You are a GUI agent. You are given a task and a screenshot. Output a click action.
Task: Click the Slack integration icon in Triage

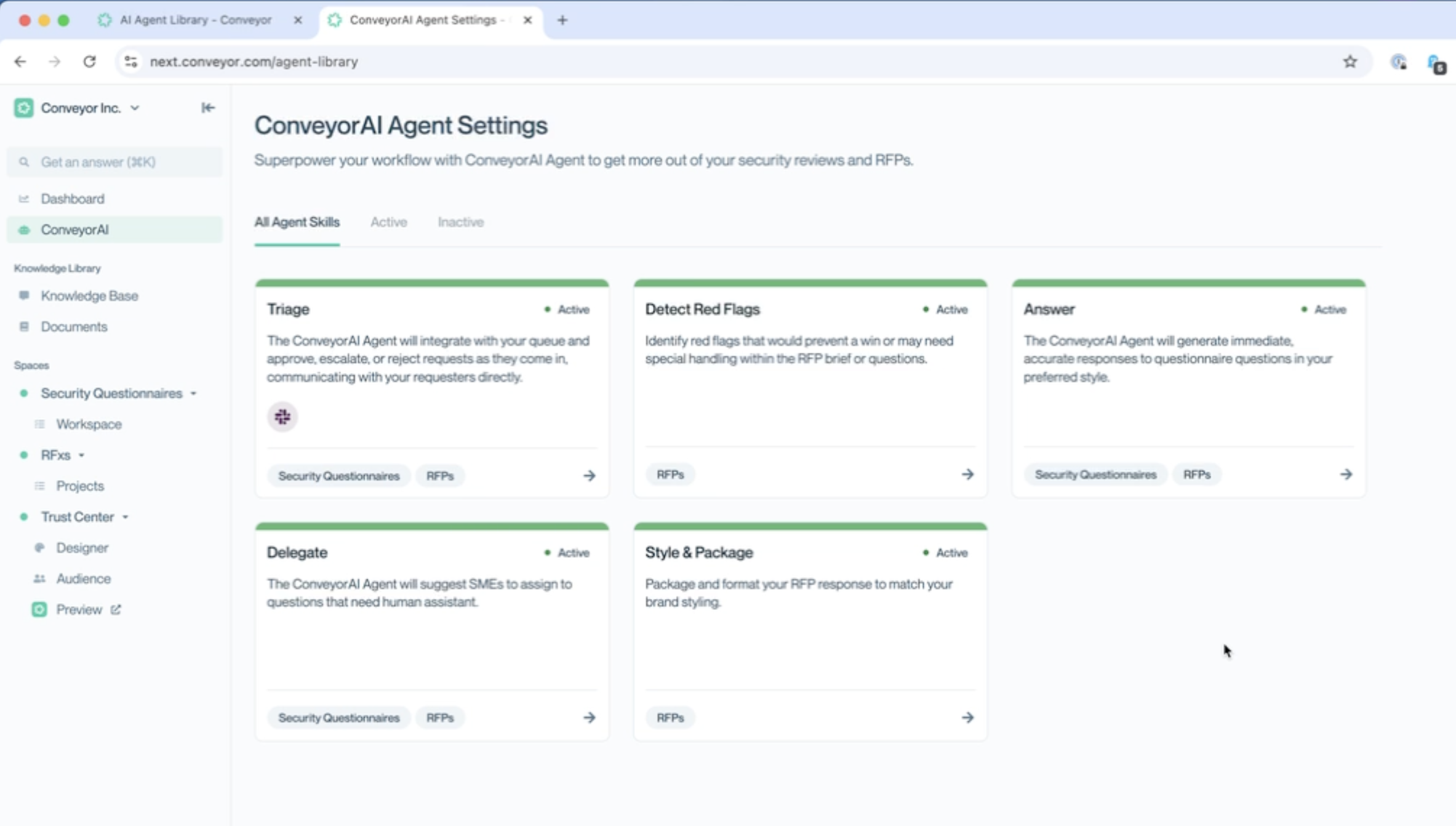pyautogui.click(x=282, y=417)
